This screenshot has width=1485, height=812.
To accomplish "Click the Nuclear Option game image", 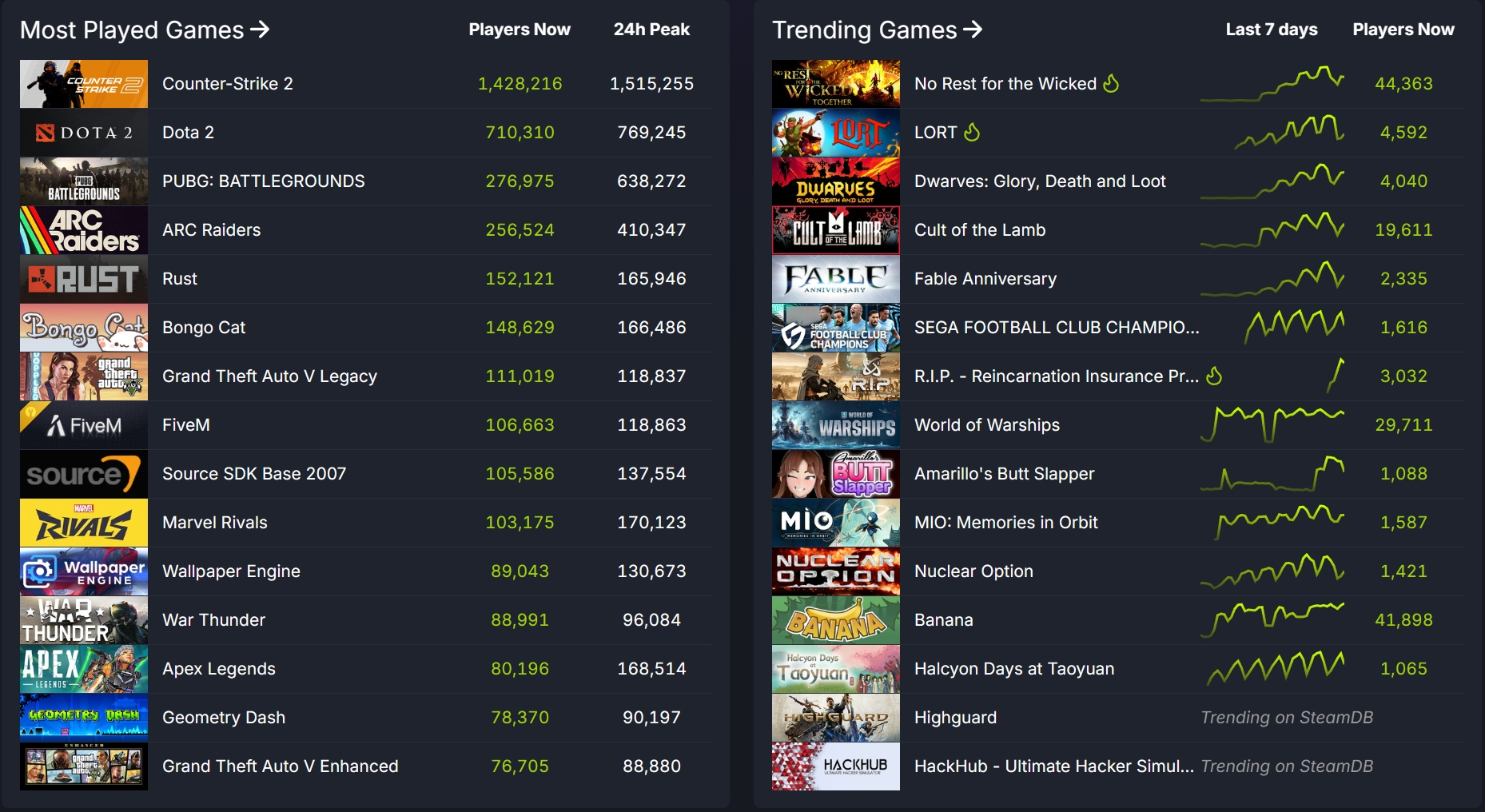I will click(x=836, y=571).
